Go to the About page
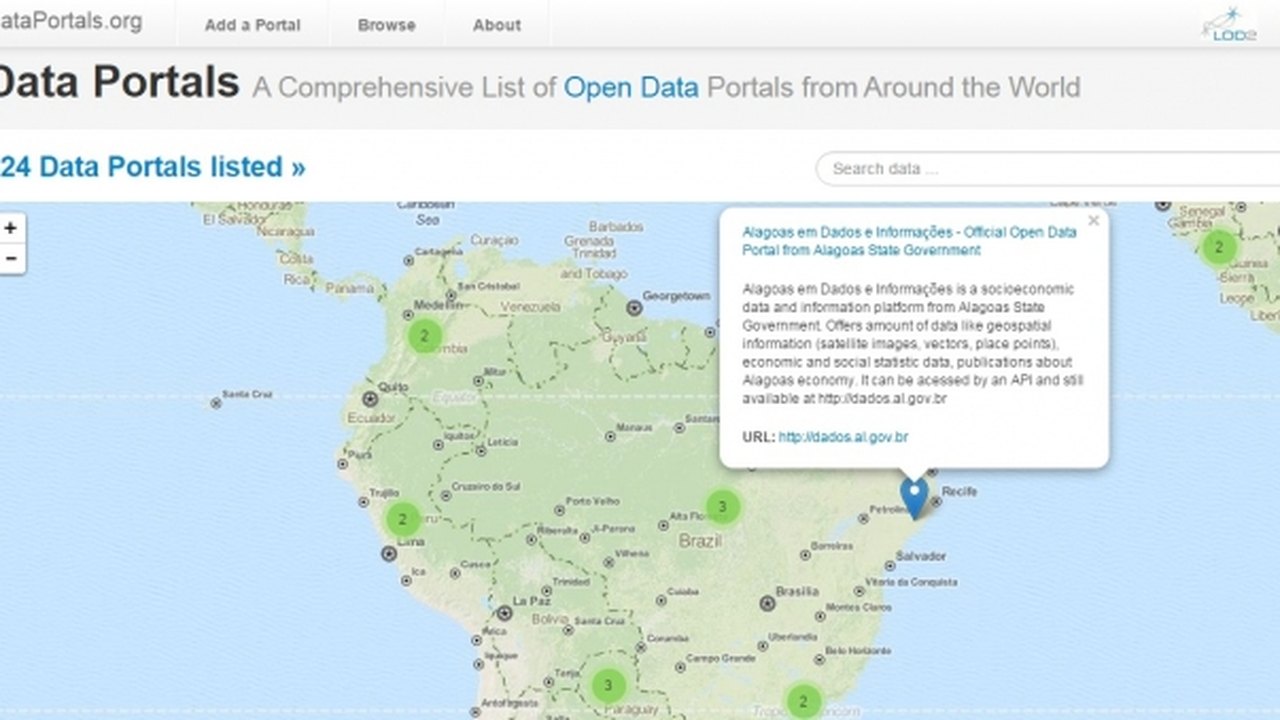 [x=497, y=25]
